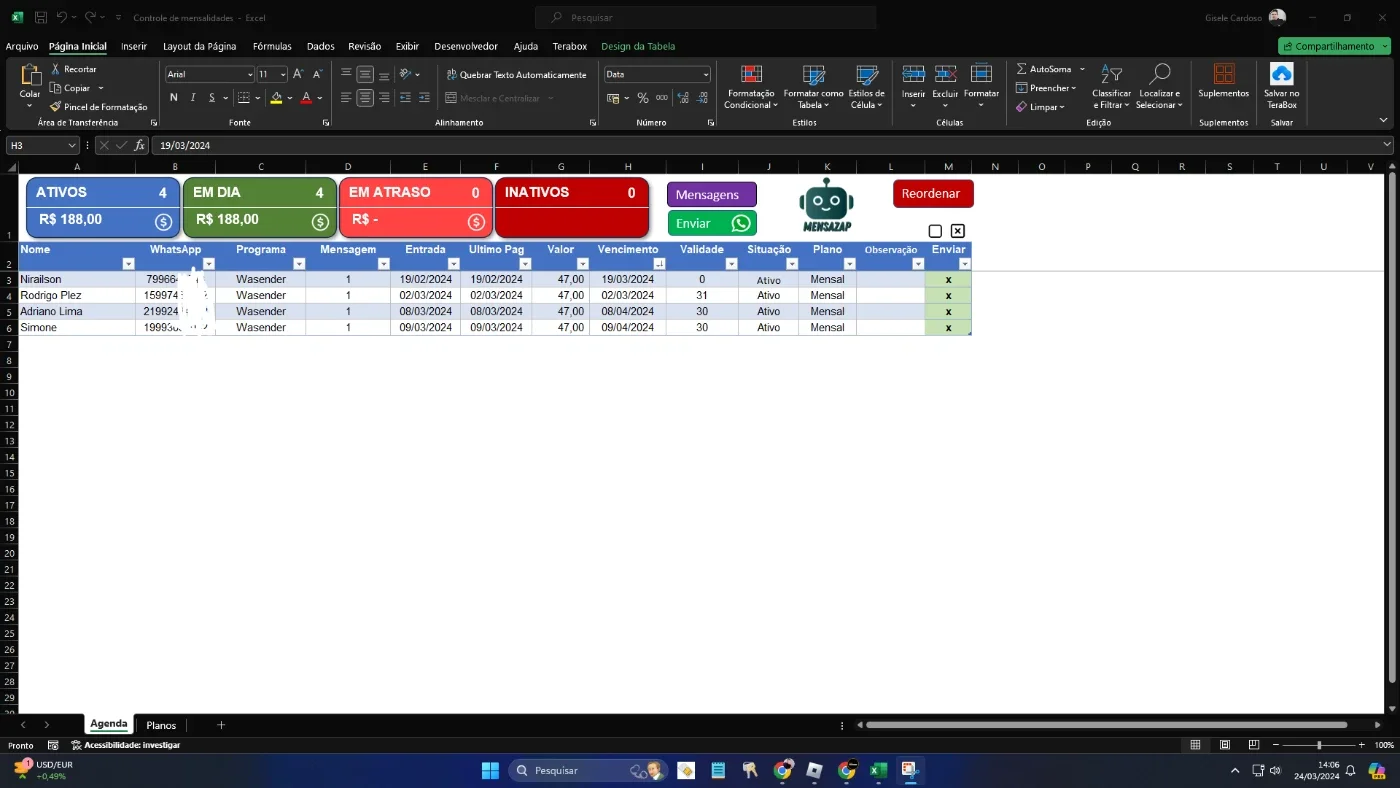Image resolution: width=1400 pixels, height=788 pixels.
Task: Switch to the Planos sheet tab
Action: pyautogui.click(x=161, y=725)
